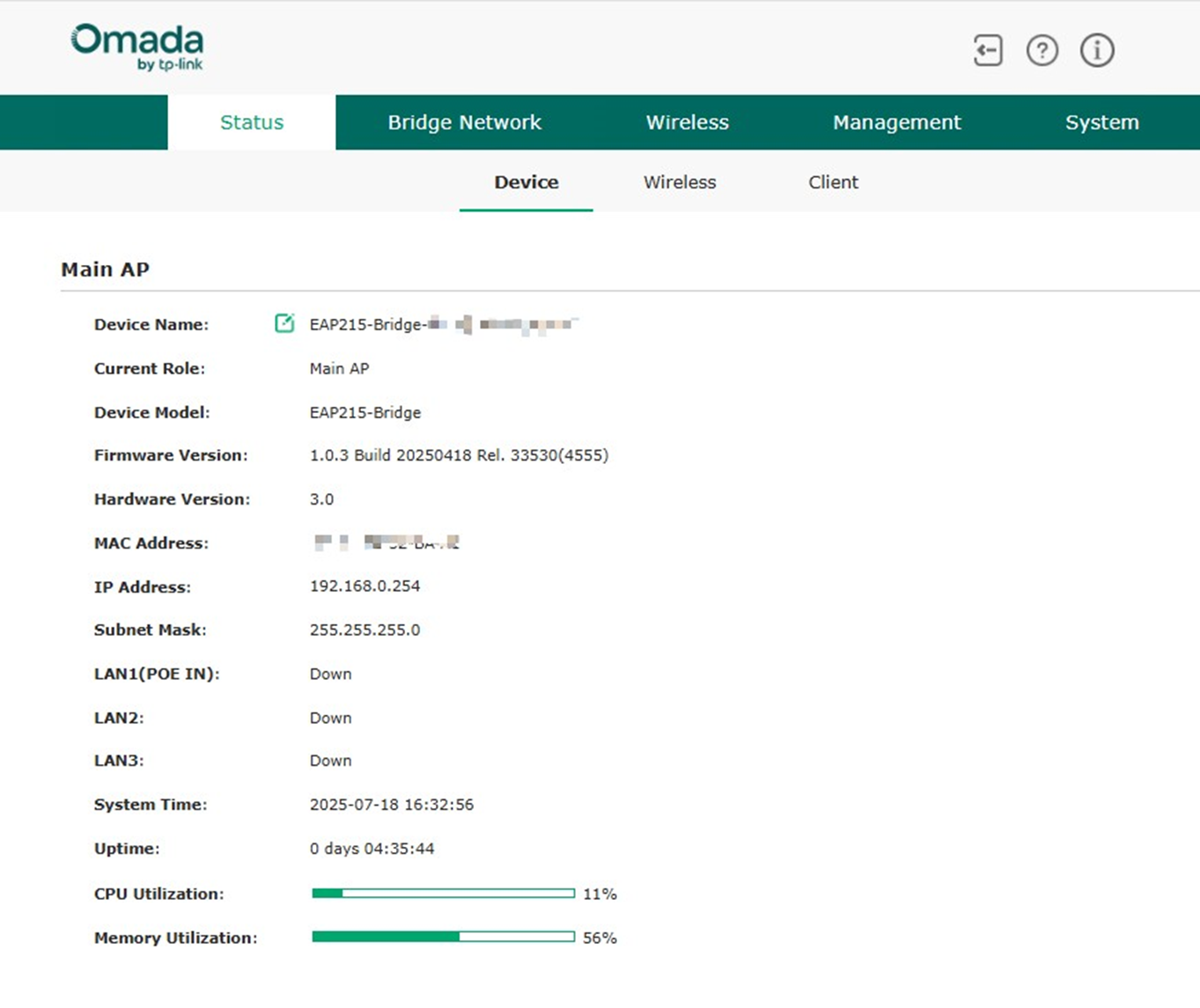This screenshot has width=1200, height=1008.
Task: Click Device Model value EAP215-Bridge
Action: pyautogui.click(x=364, y=412)
